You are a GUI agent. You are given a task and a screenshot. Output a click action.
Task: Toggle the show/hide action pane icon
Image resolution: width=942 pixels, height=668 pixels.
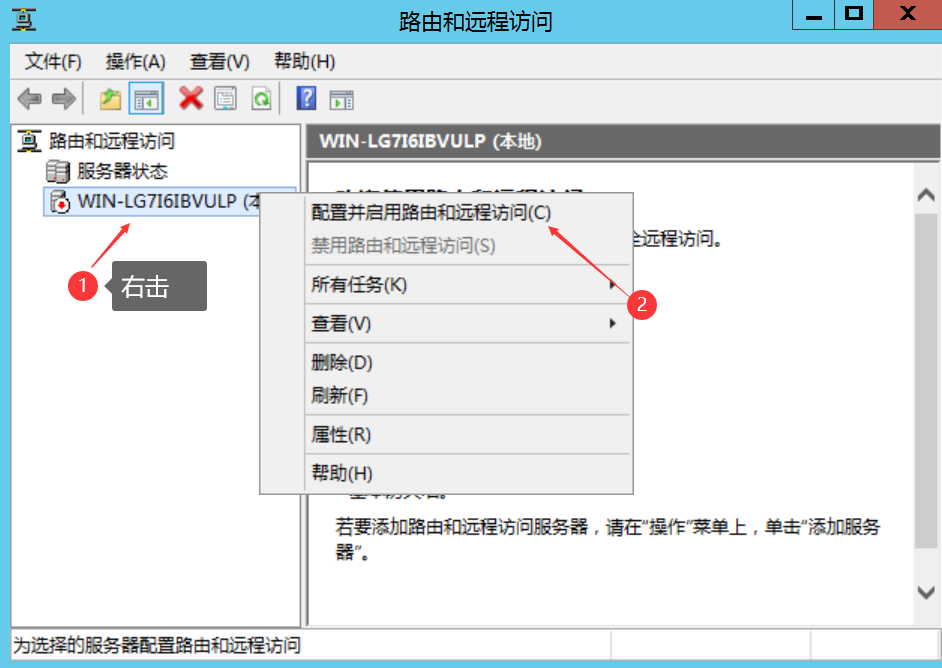coord(341,99)
